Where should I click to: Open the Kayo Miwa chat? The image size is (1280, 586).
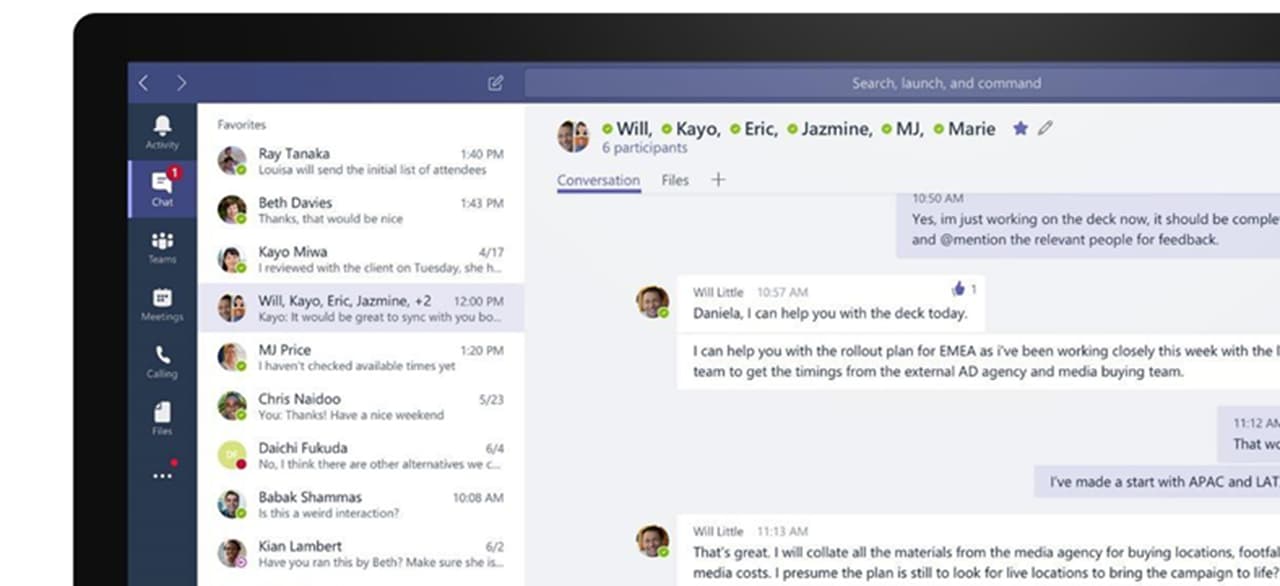(x=360, y=259)
